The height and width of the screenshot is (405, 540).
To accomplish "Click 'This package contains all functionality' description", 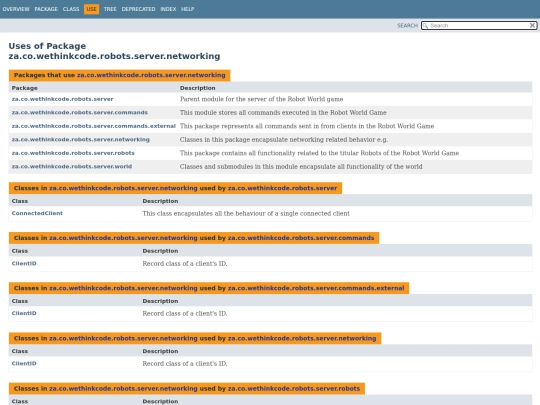I will 319,153.
